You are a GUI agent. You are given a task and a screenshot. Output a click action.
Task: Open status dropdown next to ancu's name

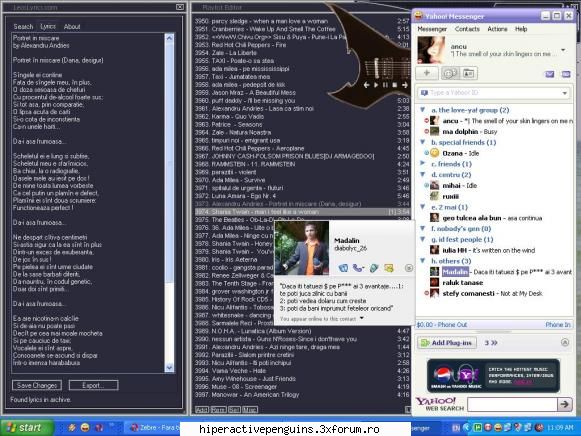pyautogui.click(x=563, y=50)
